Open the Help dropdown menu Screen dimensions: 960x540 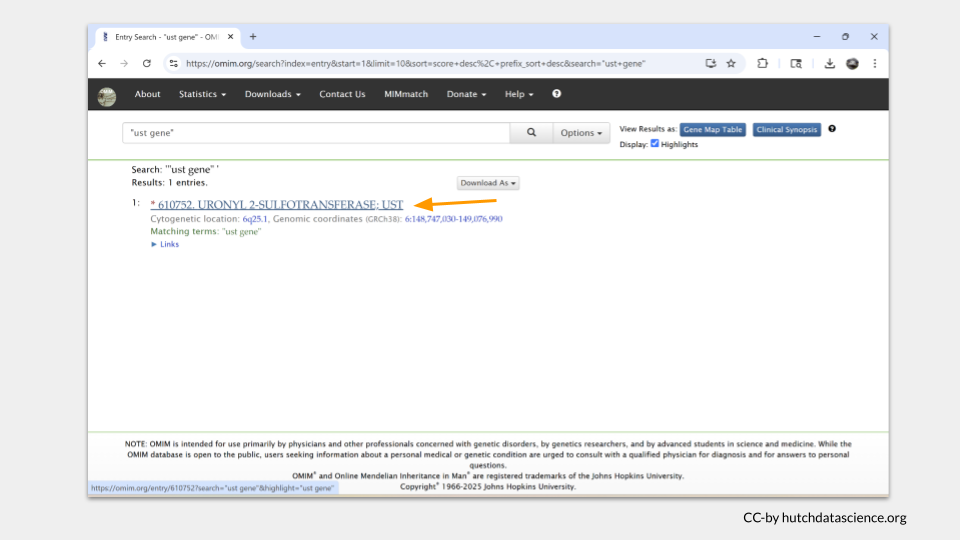pyautogui.click(x=519, y=94)
